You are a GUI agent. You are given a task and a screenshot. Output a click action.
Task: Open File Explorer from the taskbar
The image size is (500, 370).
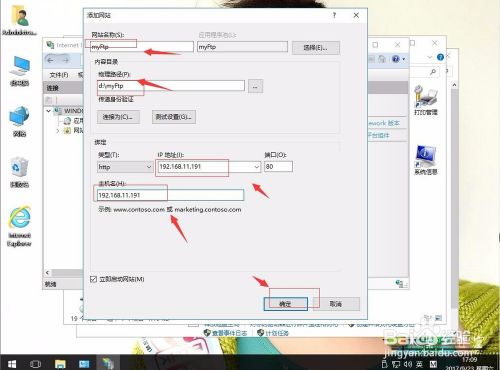click(x=60, y=363)
